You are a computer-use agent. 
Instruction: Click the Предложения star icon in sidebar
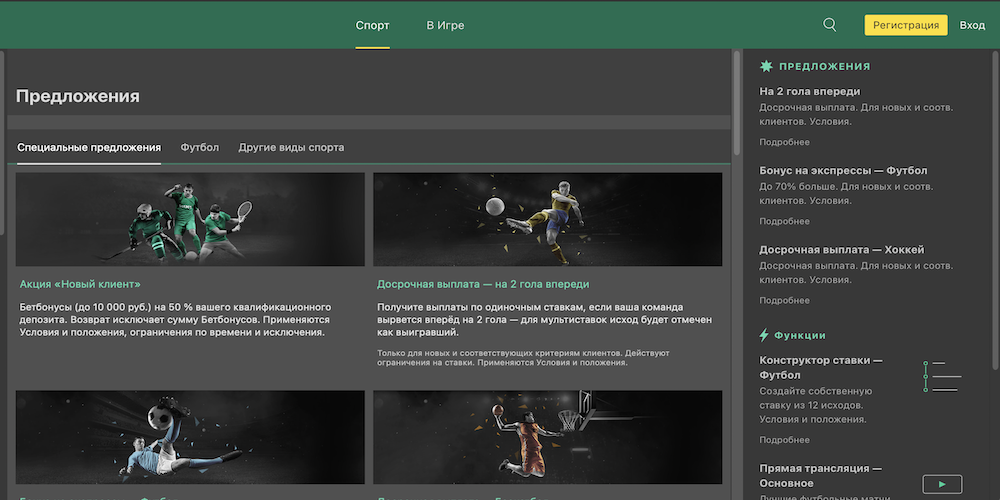tap(766, 66)
